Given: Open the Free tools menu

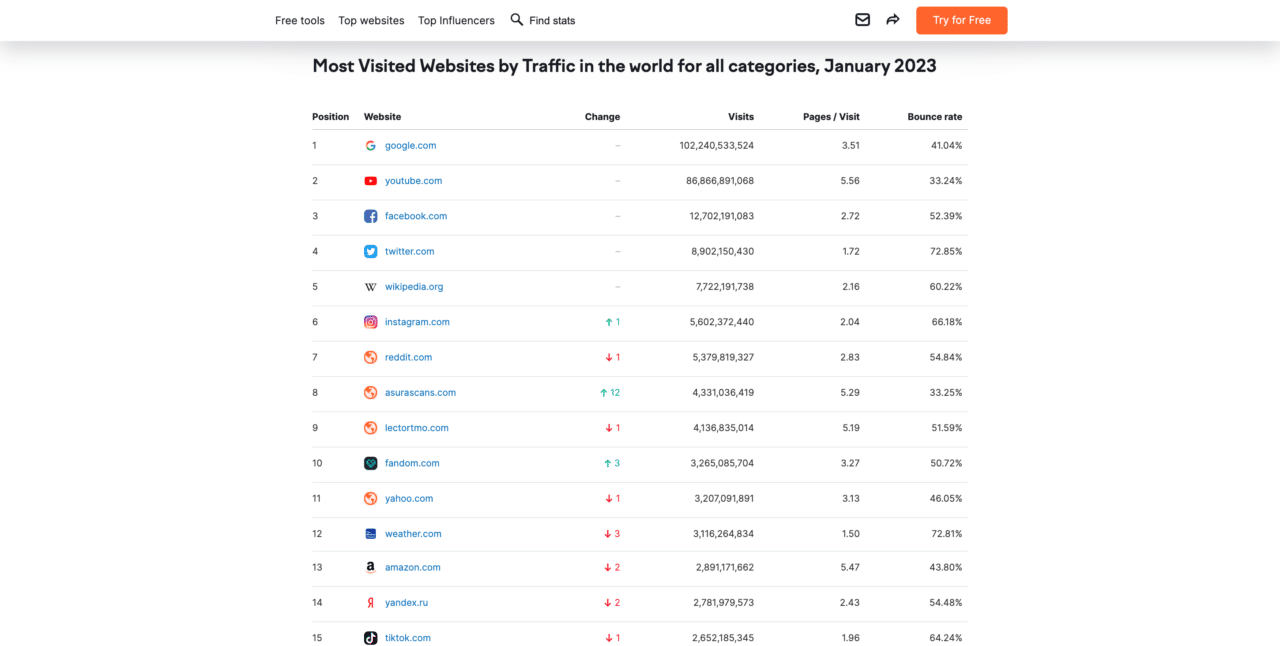Looking at the screenshot, I should tap(299, 20).
